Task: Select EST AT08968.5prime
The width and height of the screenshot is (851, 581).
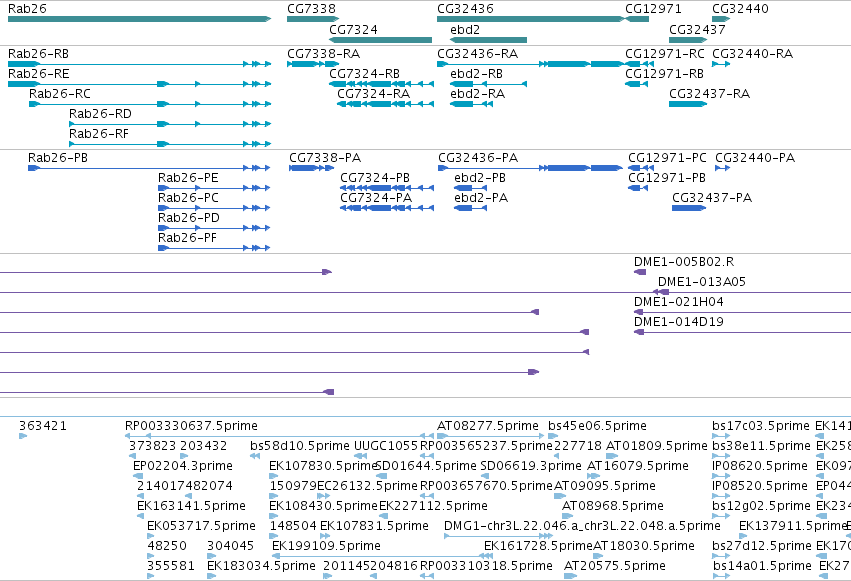Action: pyautogui.click(x=569, y=516)
